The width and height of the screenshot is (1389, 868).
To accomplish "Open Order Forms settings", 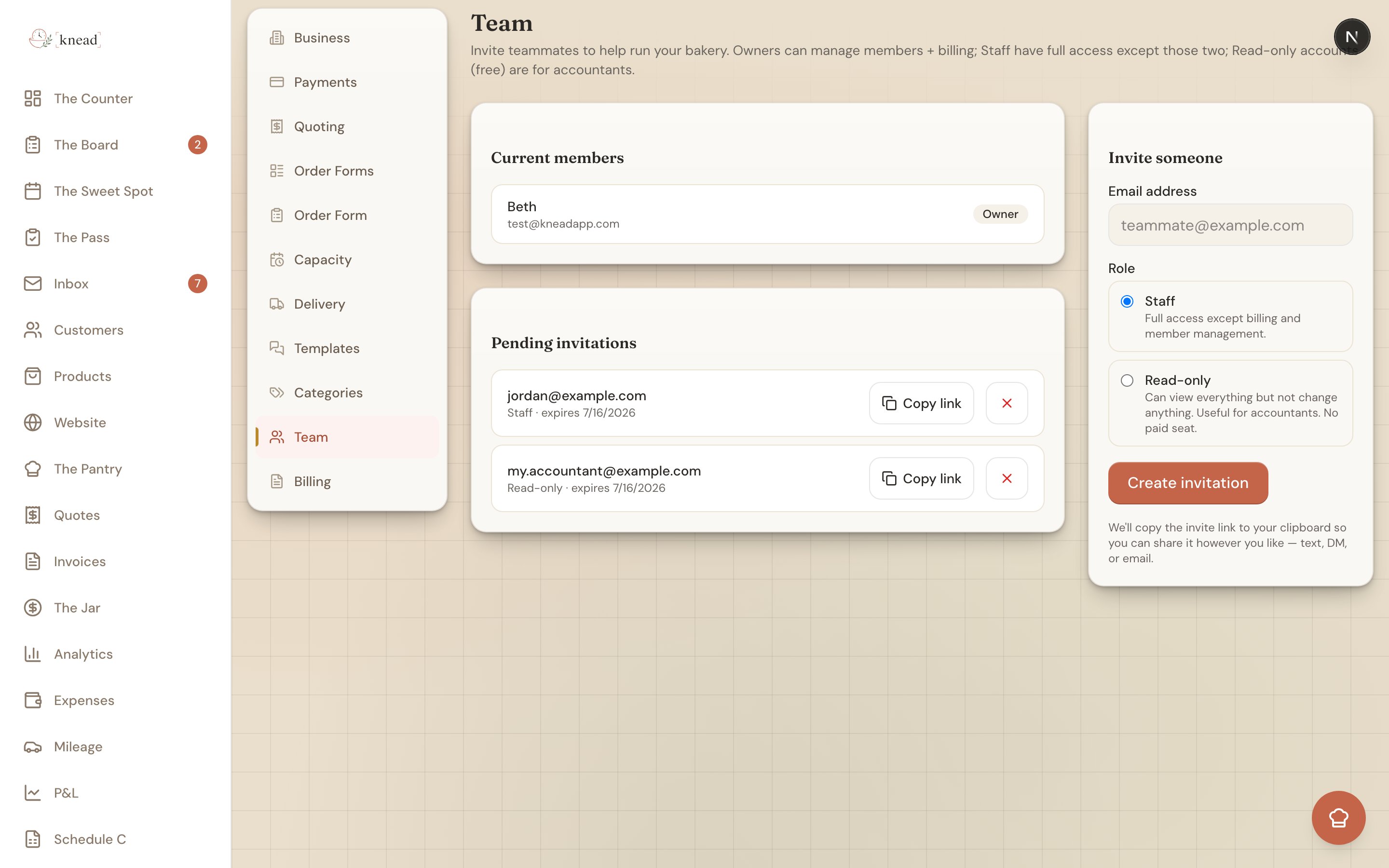I will [x=347, y=171].
